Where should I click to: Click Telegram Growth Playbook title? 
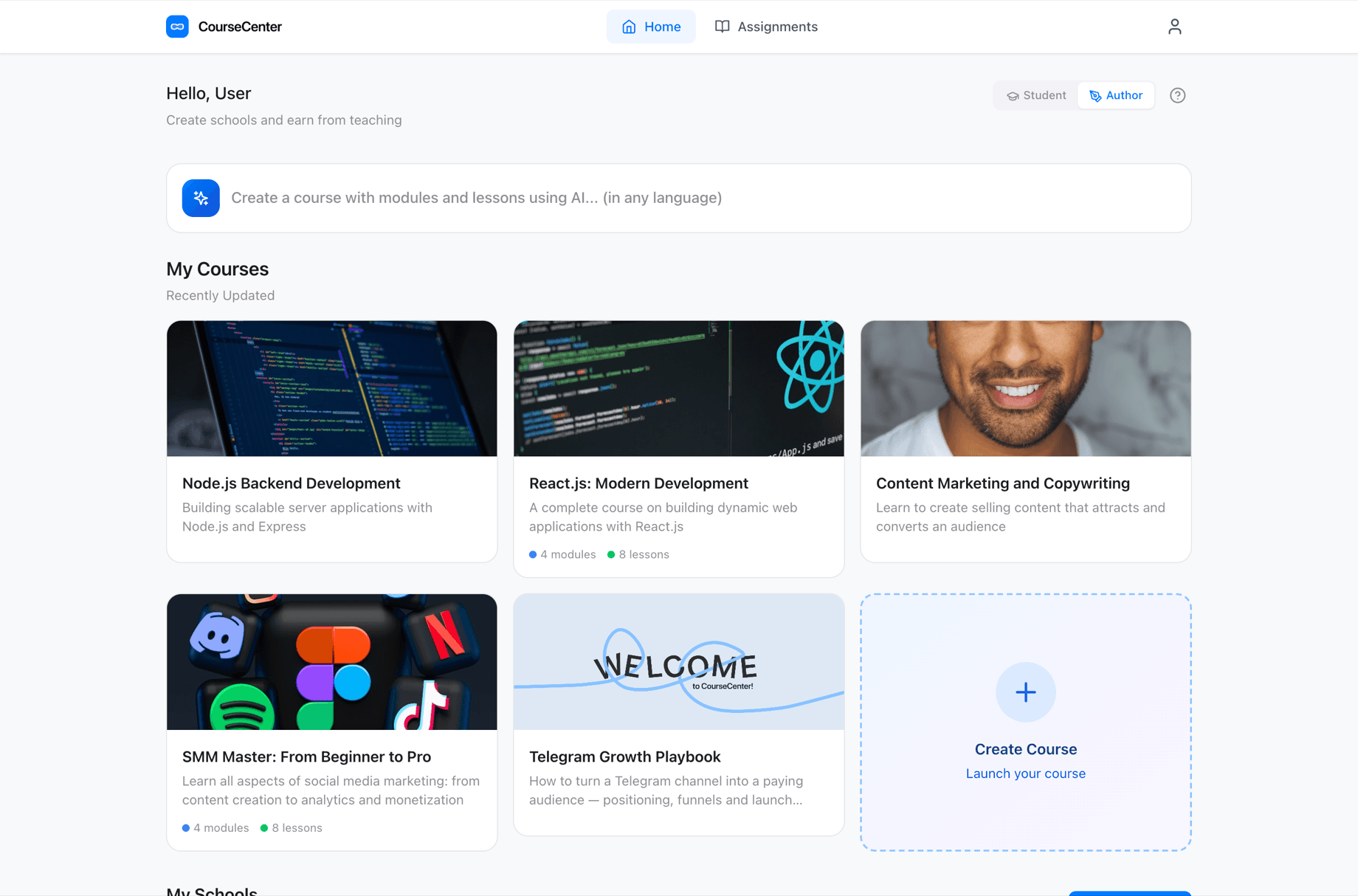click(x=624, y=757)
